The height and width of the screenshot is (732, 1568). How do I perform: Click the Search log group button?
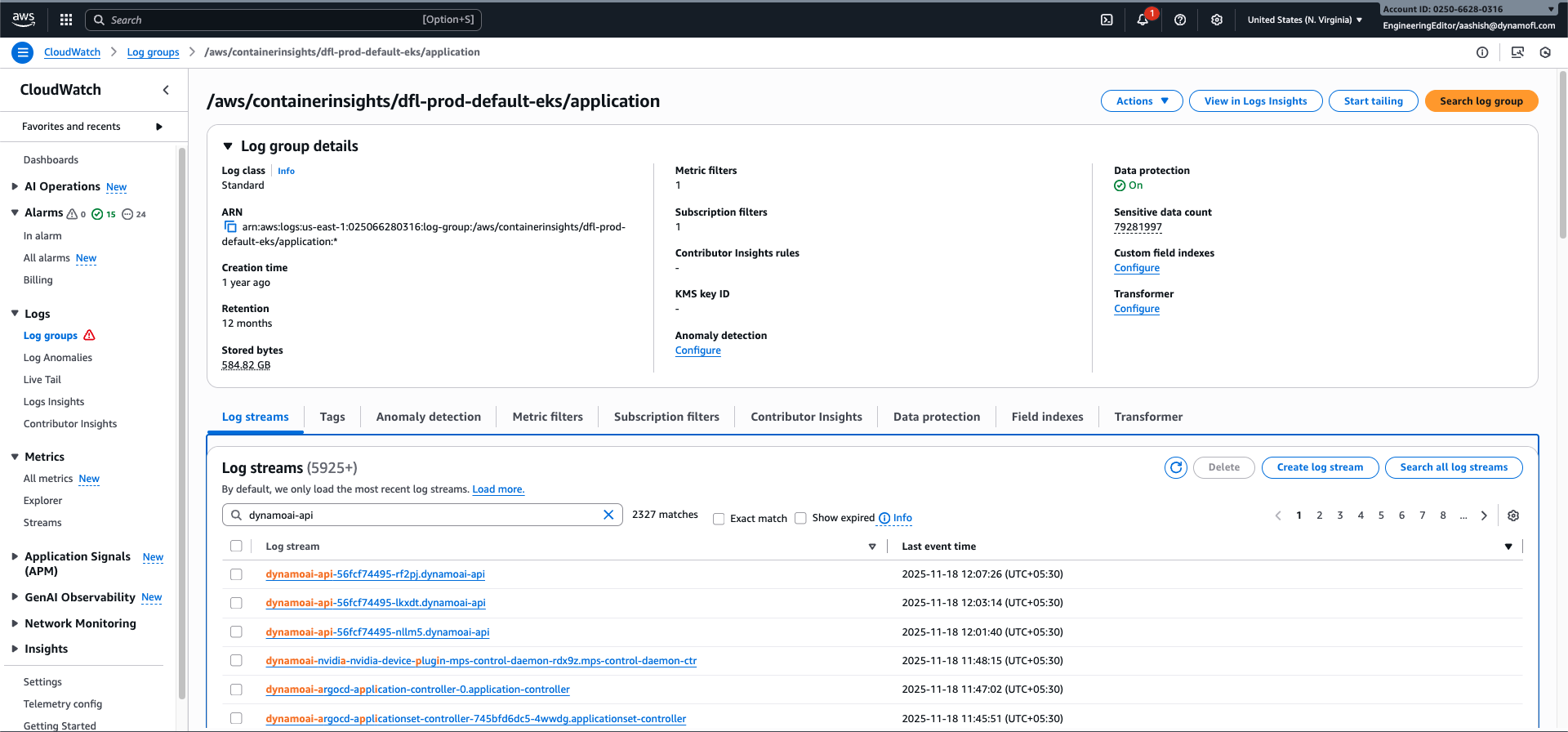1481,101
